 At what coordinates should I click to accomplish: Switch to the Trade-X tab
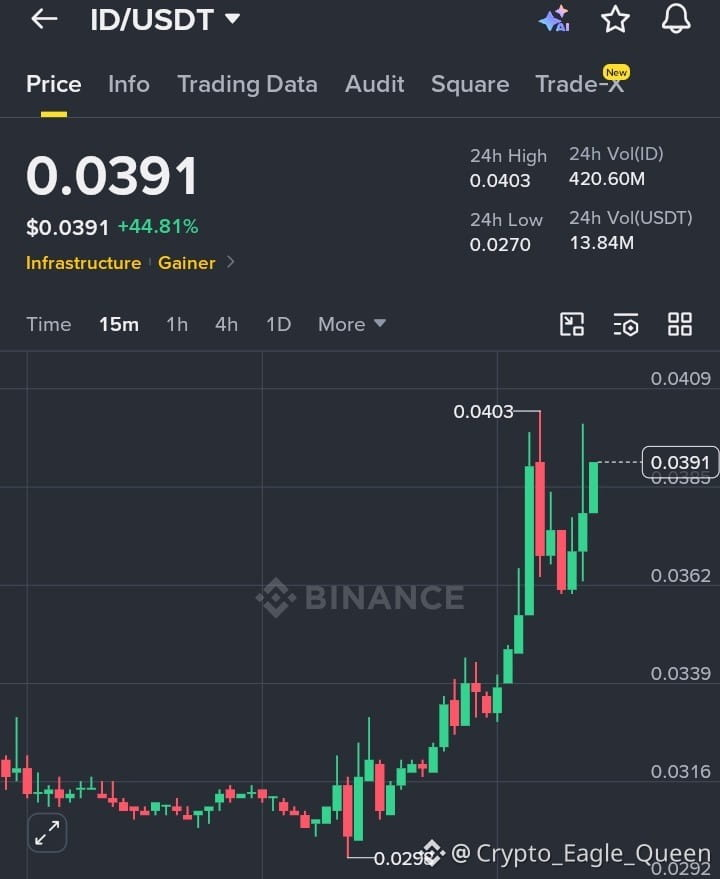[579, 84]
